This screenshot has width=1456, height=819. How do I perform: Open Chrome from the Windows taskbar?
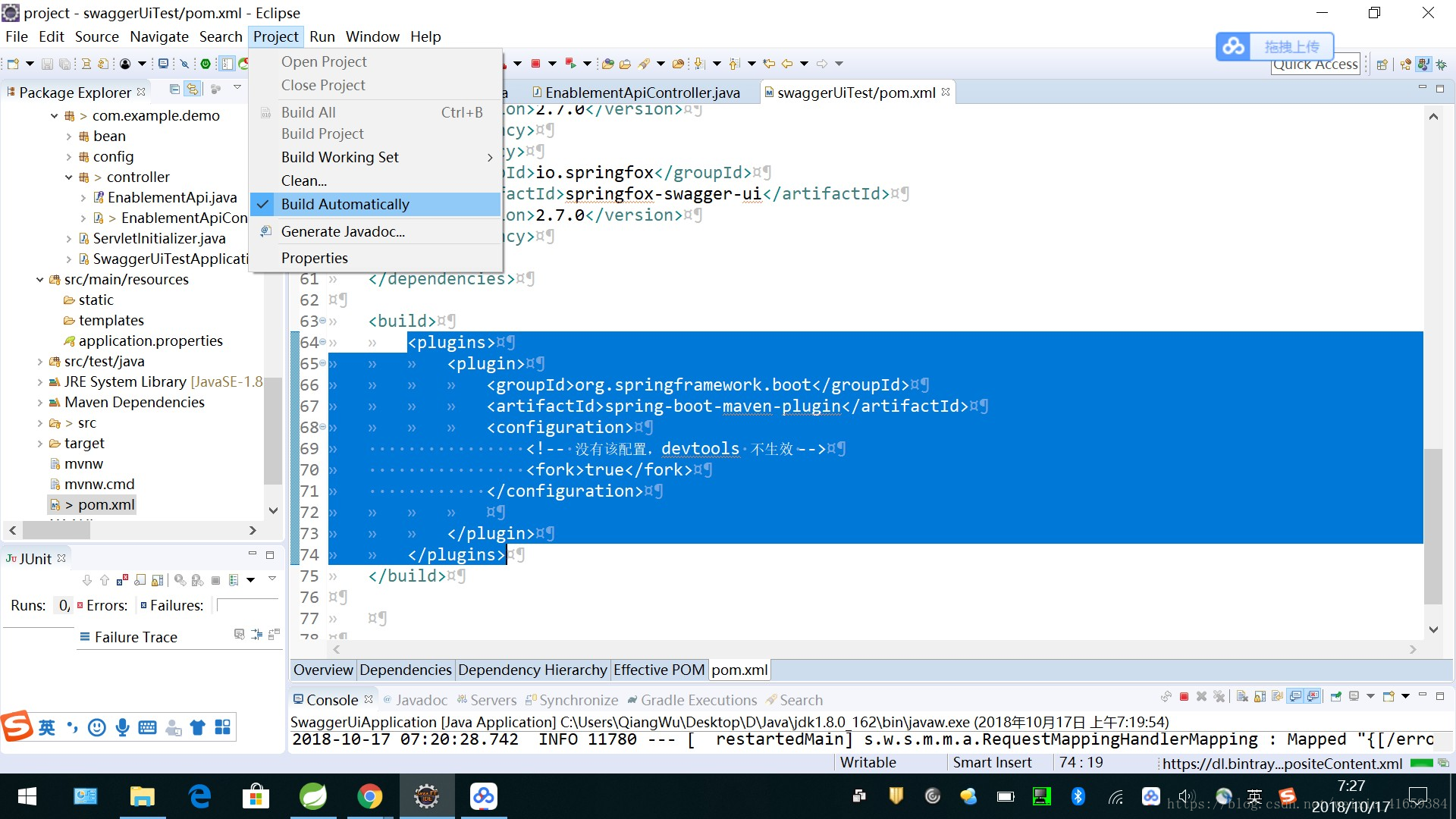click(x=370, y=796)
